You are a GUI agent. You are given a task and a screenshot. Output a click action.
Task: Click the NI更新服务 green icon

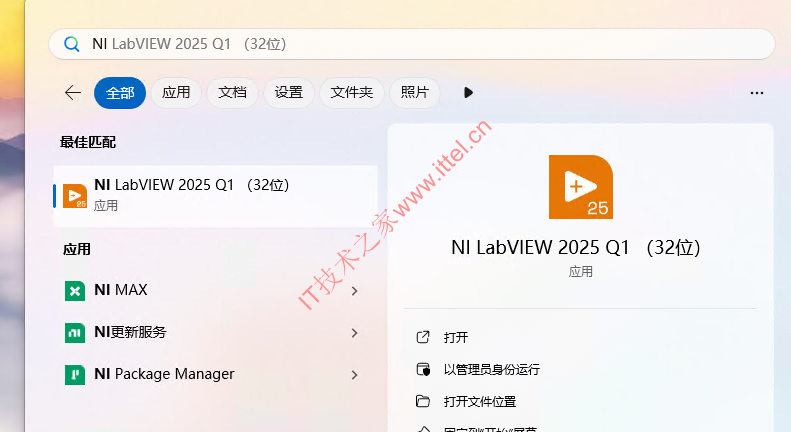75,333
